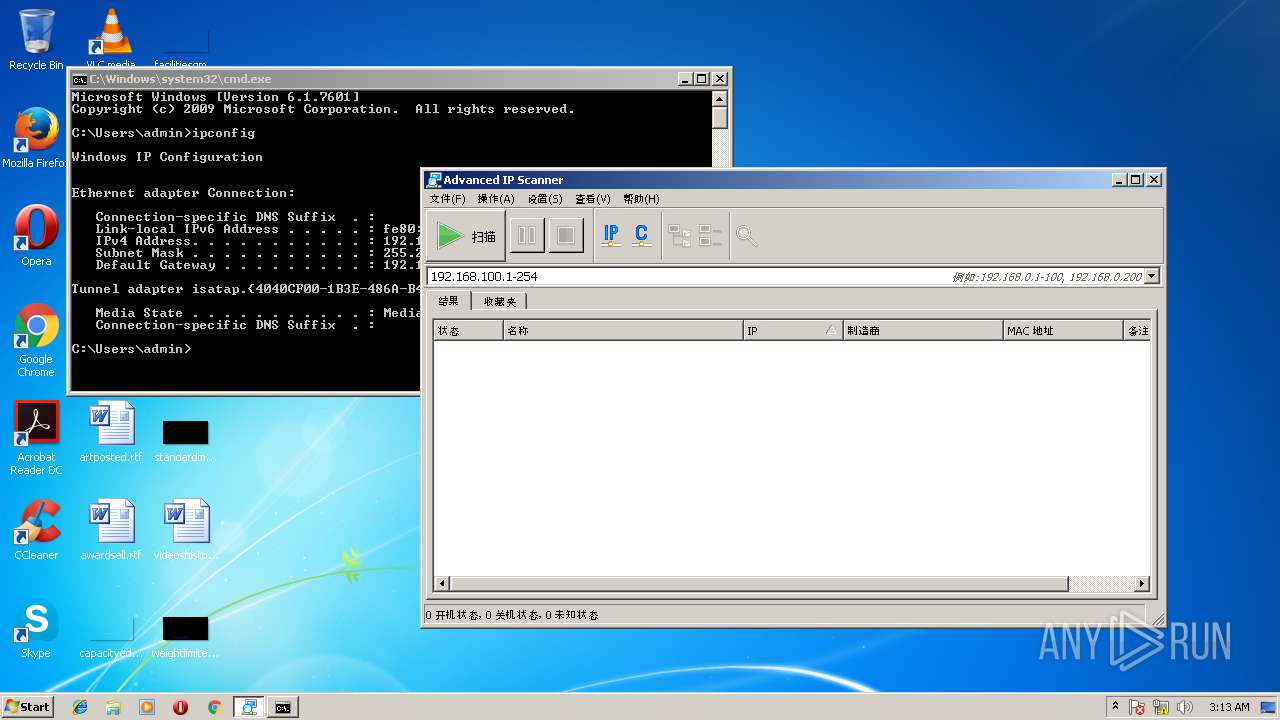Launch Chrome from the taskbar
This screenshot has width=1280, height=720.
point(214,707)
